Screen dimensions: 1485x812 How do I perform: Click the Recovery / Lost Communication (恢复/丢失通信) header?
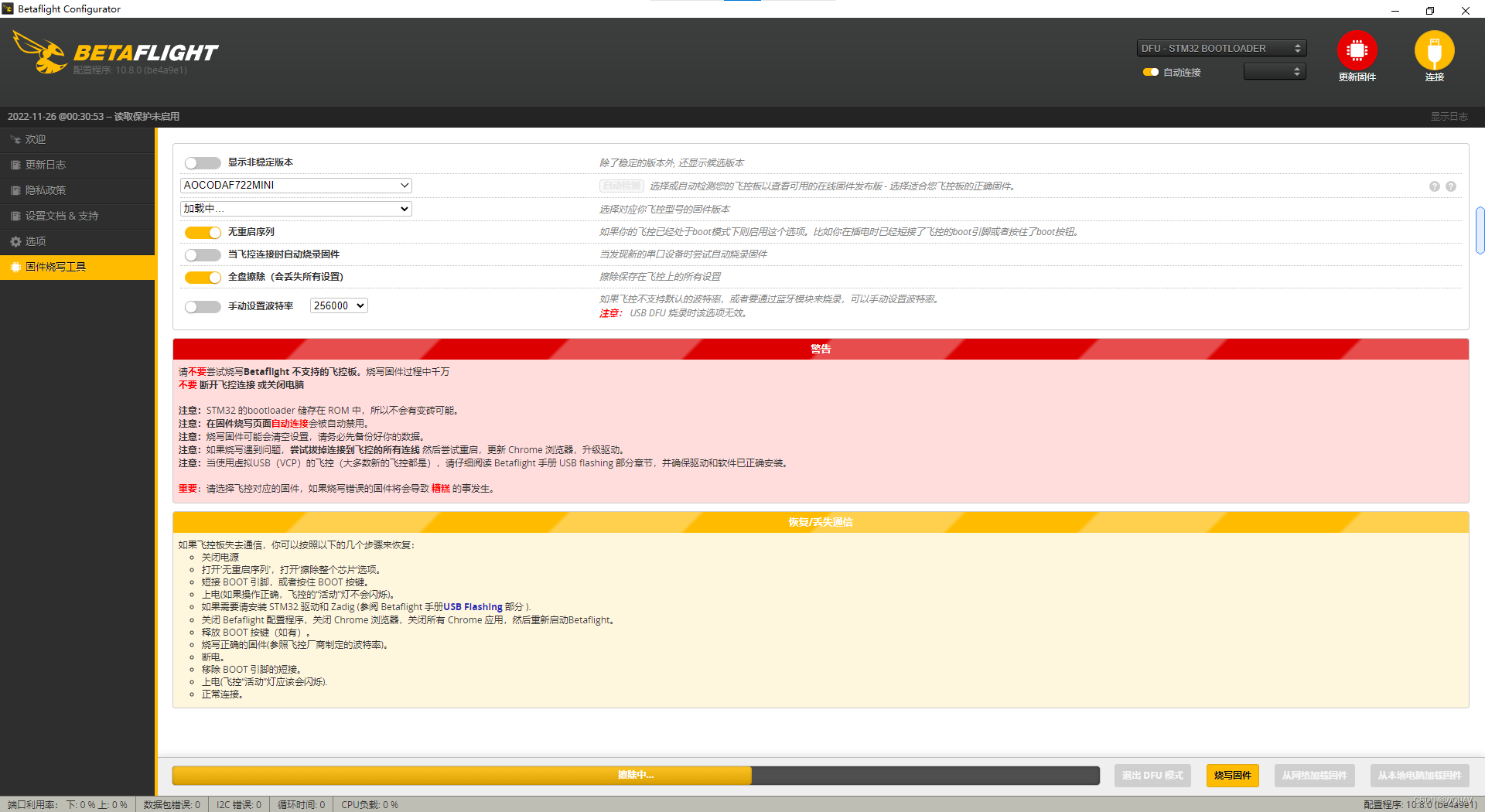coord(821,522)
